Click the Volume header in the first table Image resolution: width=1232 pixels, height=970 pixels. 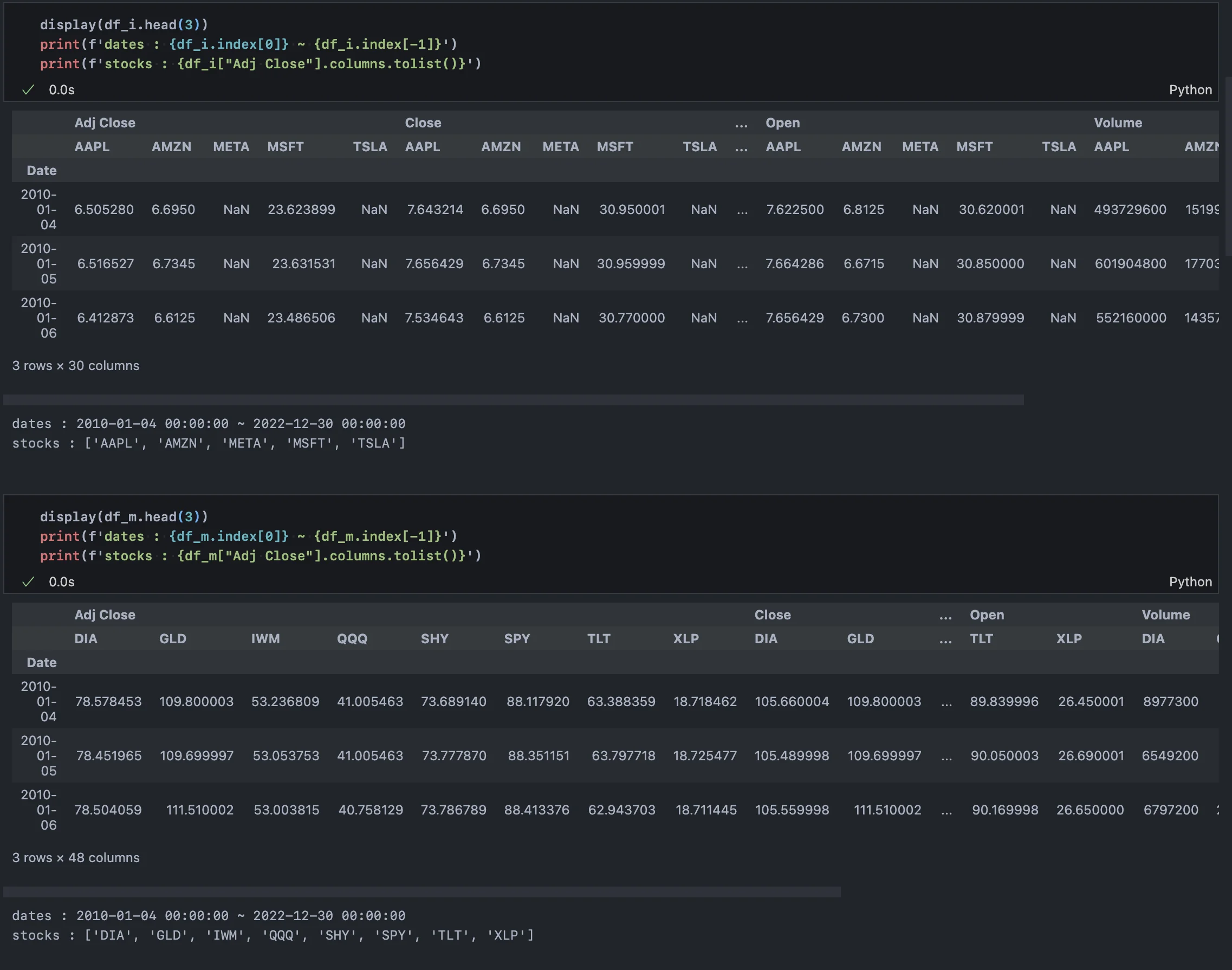click(x=1117, y=122)
